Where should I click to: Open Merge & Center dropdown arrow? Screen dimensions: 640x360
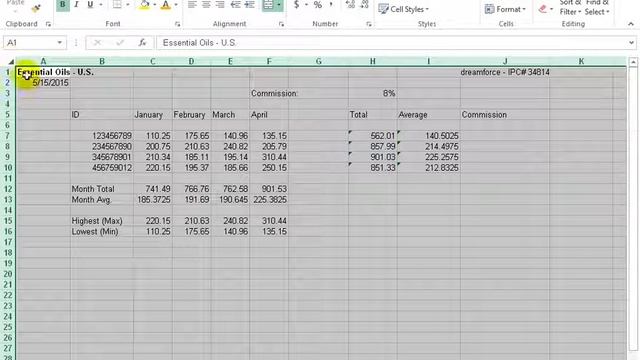279,4
